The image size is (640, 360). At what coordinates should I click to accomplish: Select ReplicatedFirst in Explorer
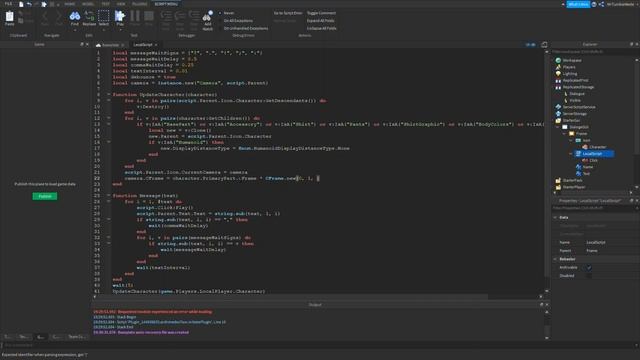(x=576, y=80)
